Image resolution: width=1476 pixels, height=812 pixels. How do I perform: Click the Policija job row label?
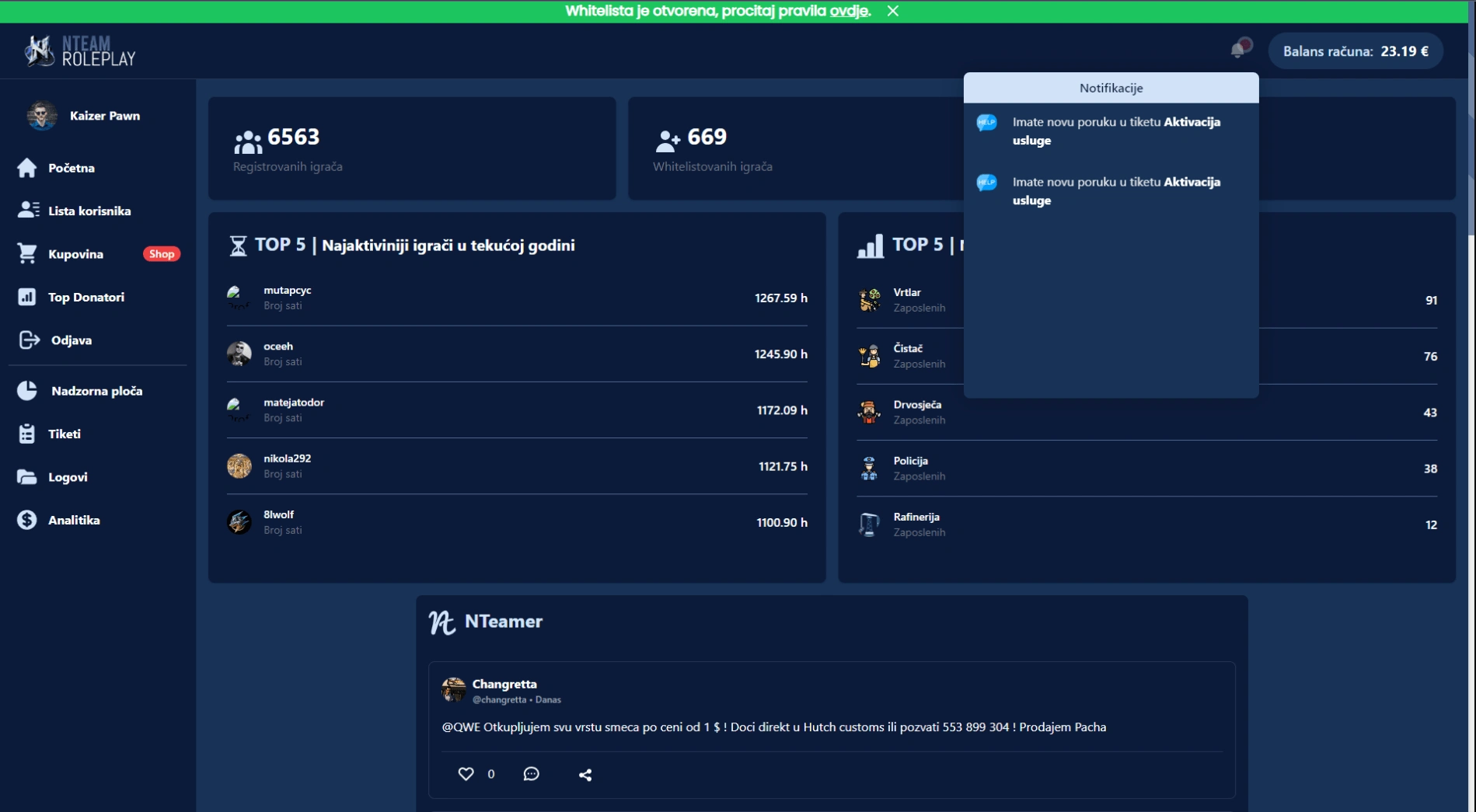[911, 461]
